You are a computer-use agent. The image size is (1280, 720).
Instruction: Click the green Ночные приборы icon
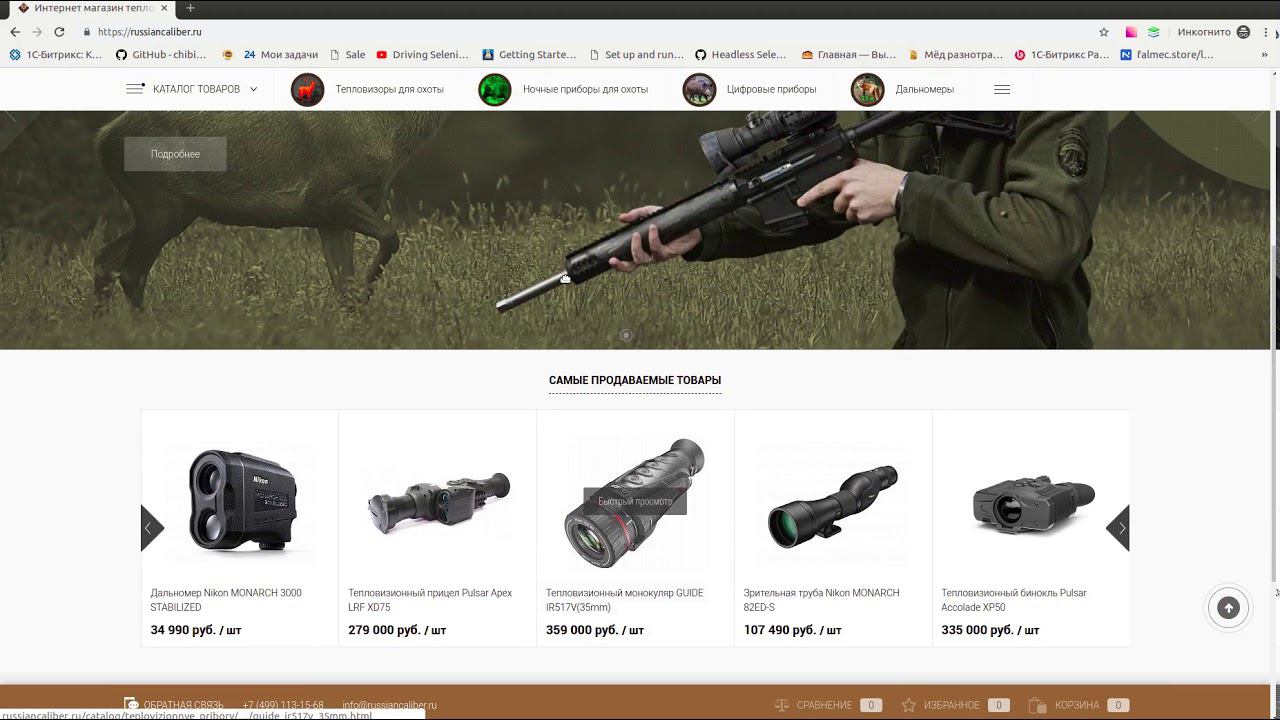pos(494,90)
